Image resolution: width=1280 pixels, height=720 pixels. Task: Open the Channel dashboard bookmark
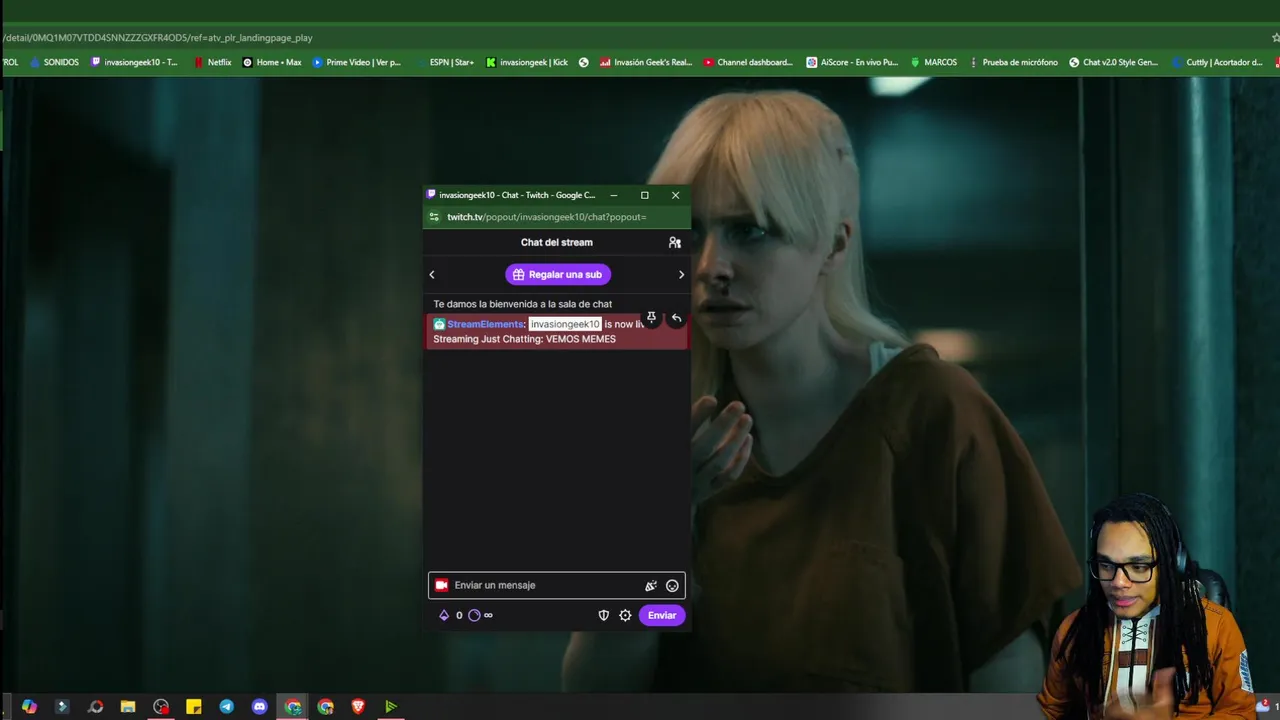[748, 62]
